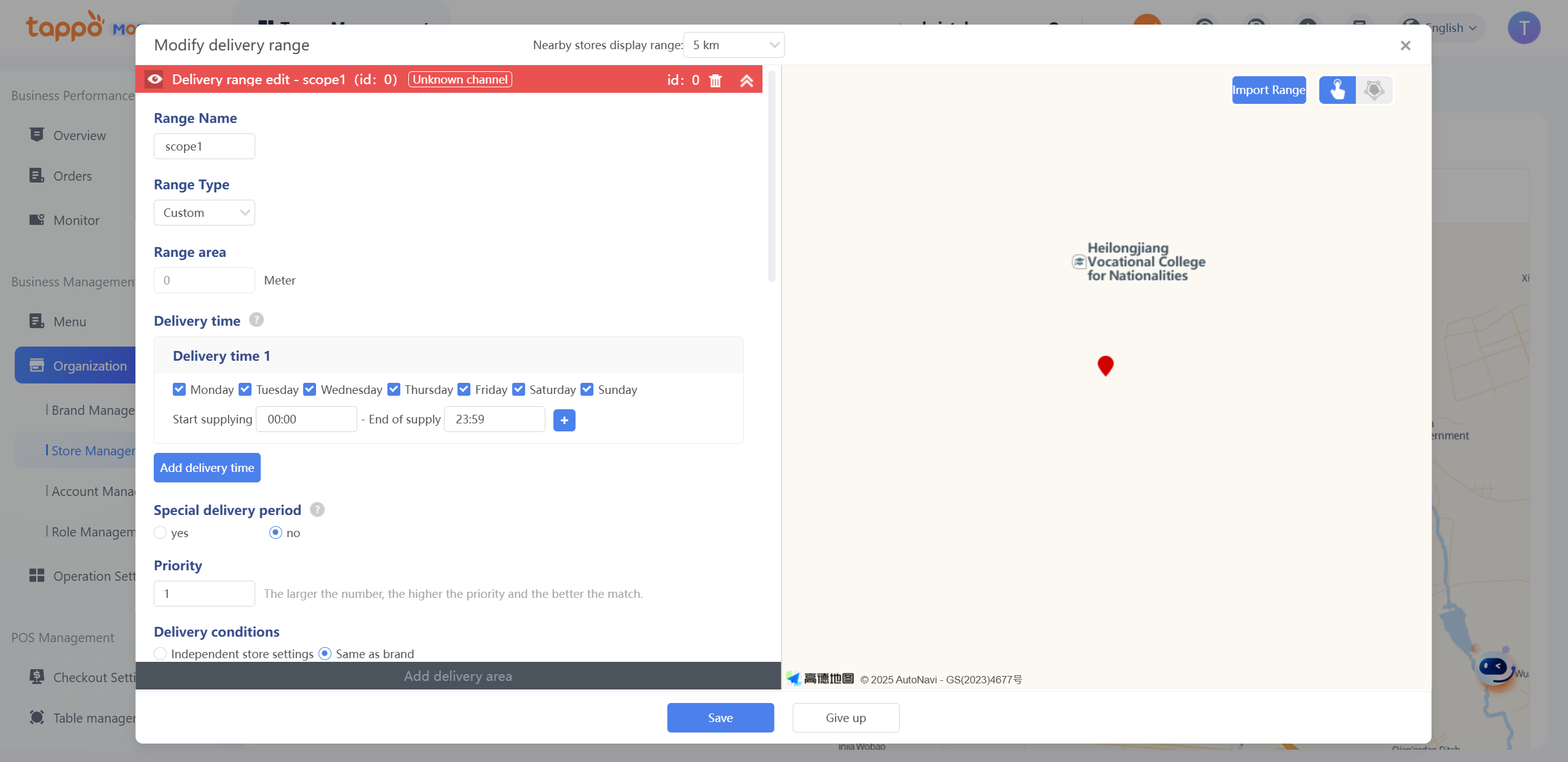Open the Range Type Custom dropdown

204,213
